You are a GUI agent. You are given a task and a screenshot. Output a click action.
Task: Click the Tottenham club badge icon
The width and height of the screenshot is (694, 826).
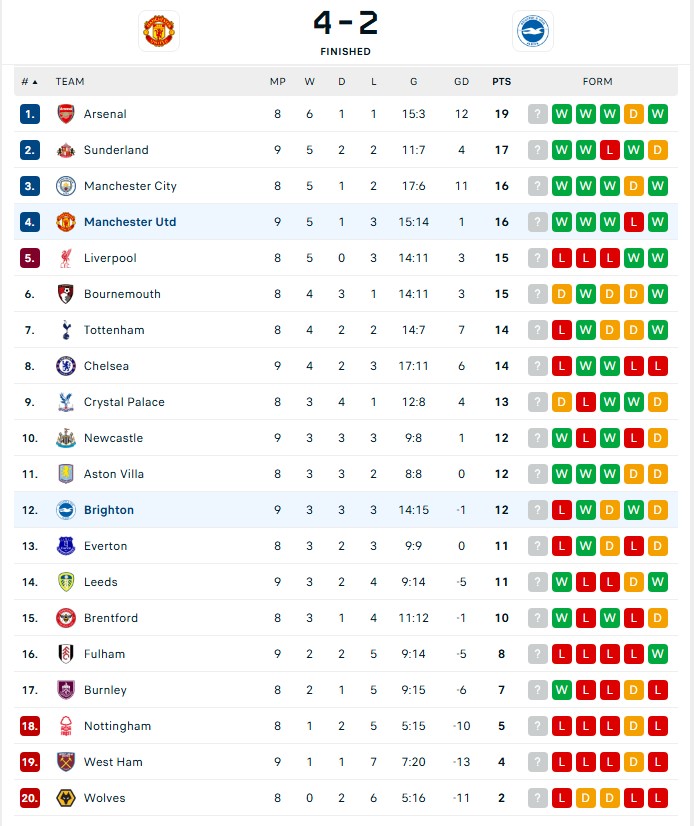tap(66, 330)
